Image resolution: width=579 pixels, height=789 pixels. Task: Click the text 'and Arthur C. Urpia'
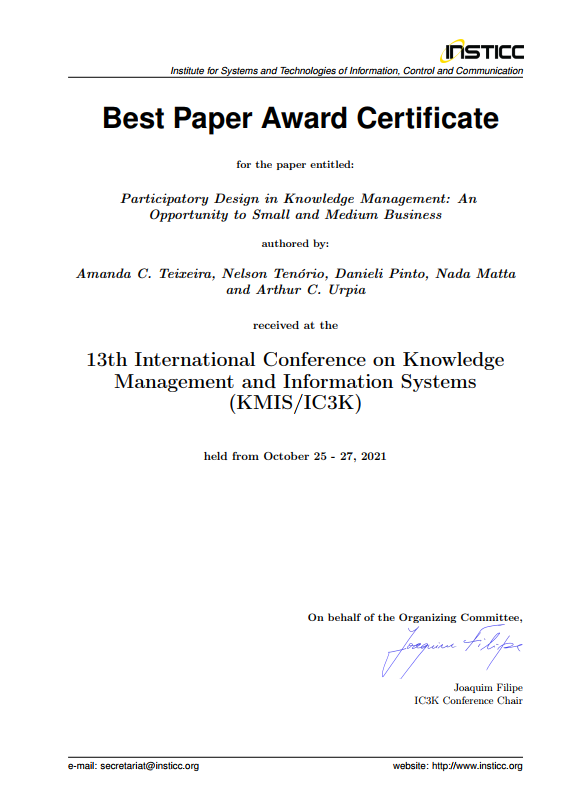(296, 290)
